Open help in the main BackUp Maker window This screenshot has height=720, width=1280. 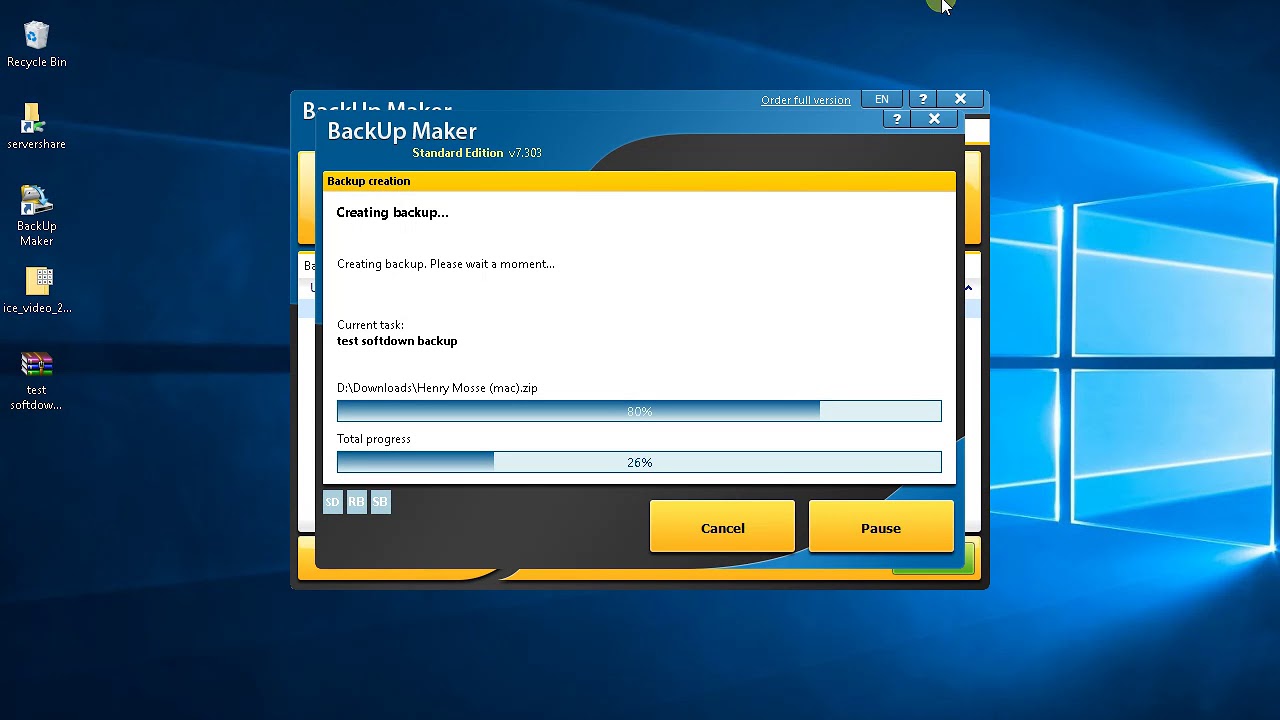pyautogui.click(x=923, y=99)
